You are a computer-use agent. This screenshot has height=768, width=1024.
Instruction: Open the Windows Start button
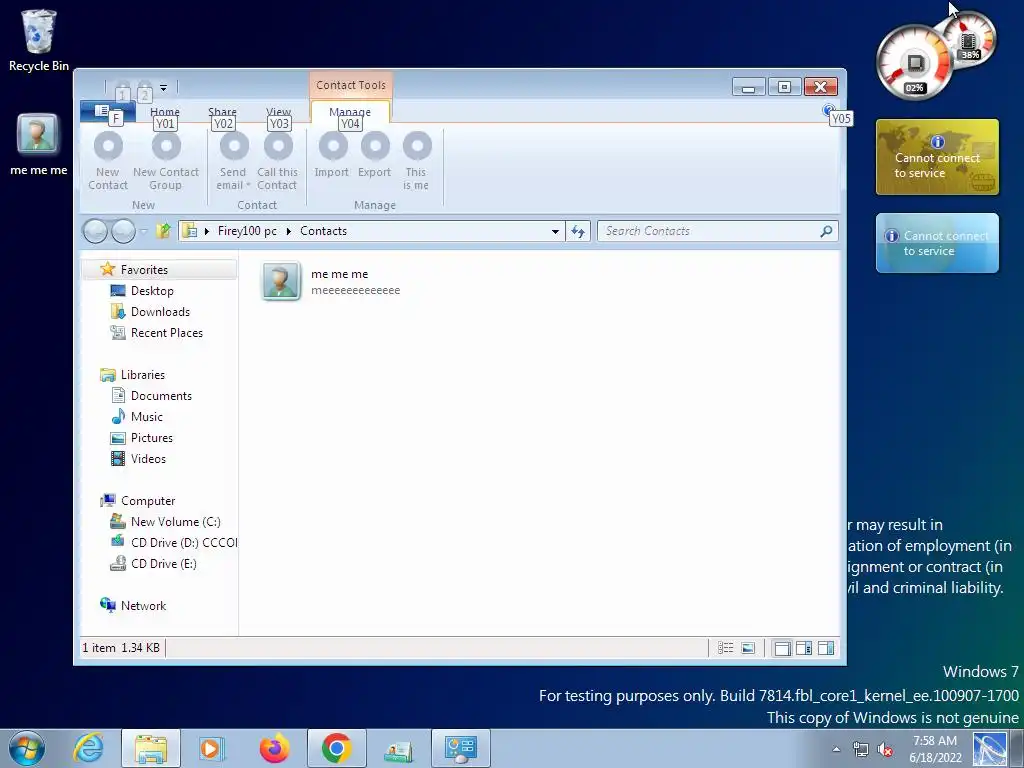[27, 748]
